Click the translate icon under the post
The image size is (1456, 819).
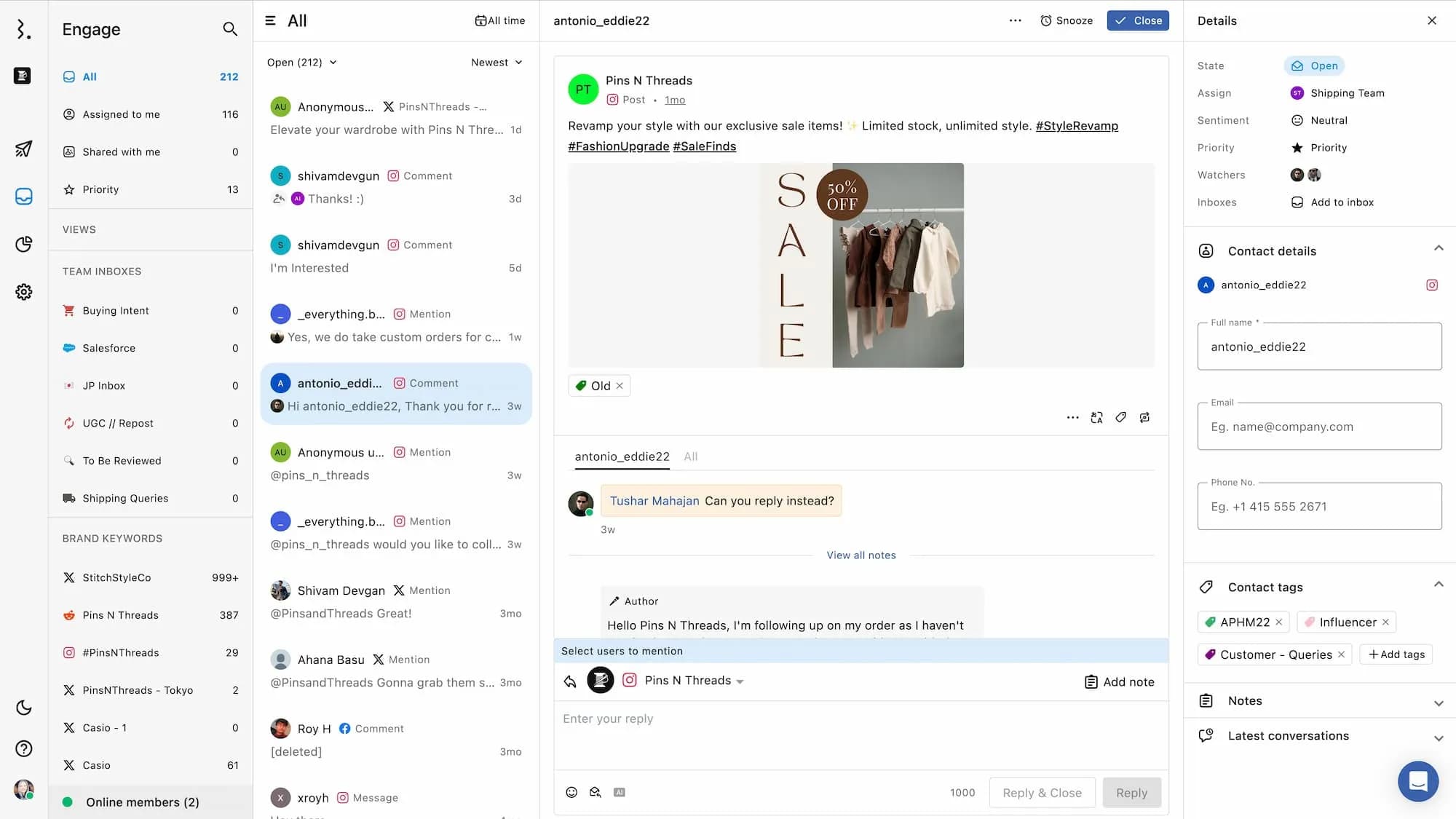[1096, 417]
